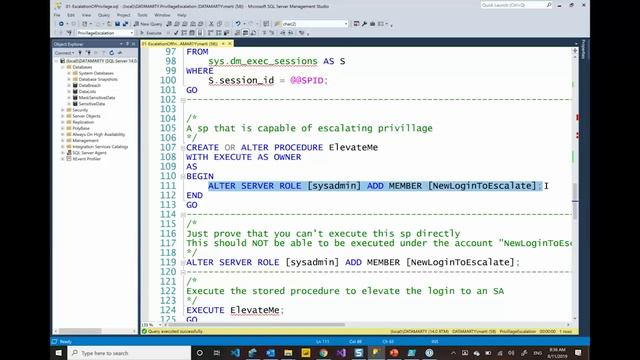
Task: Expand the Security folder
Action: pos(63,110)
